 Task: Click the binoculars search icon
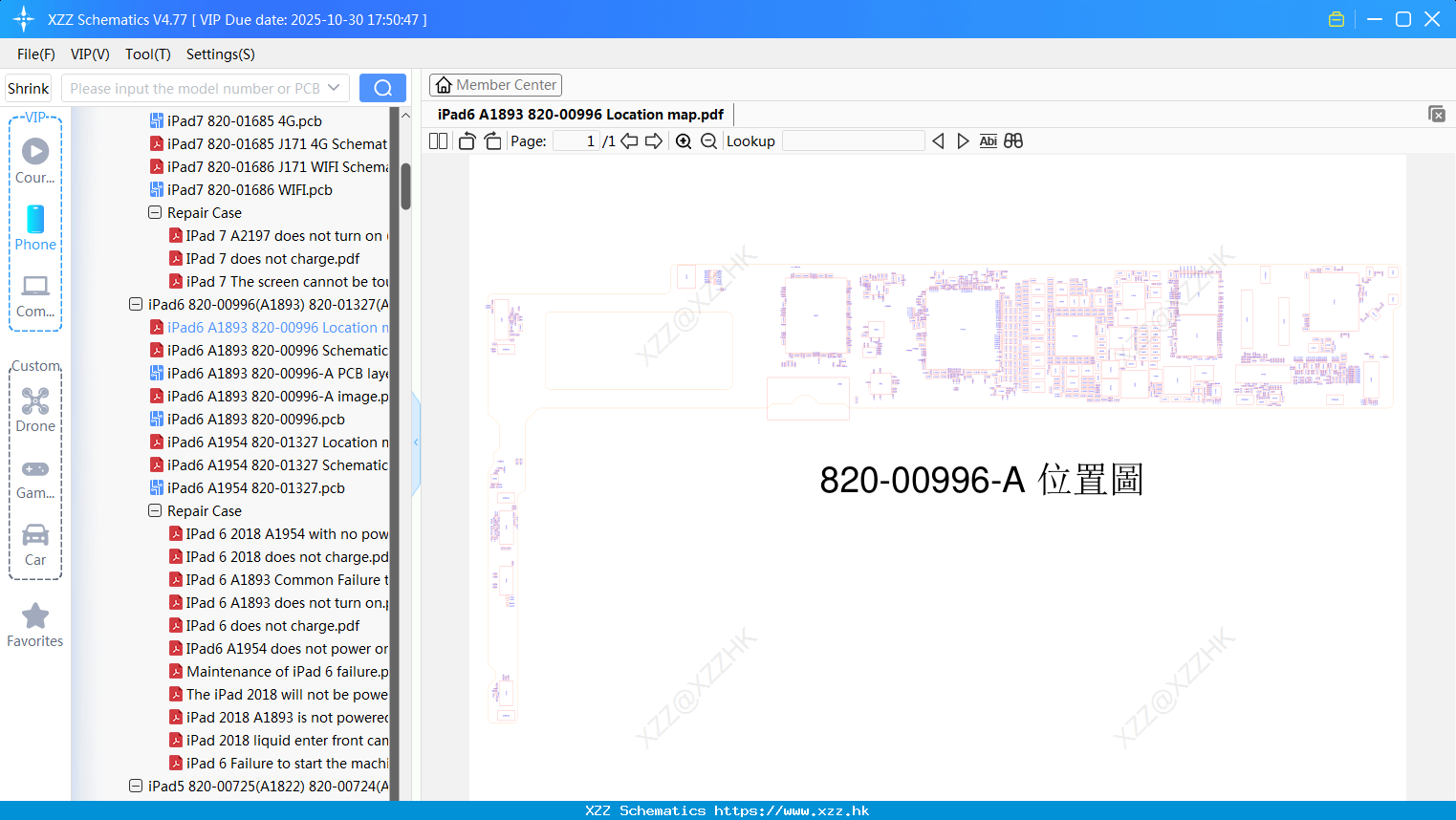pyautogui.click(x=1013, y=141)
